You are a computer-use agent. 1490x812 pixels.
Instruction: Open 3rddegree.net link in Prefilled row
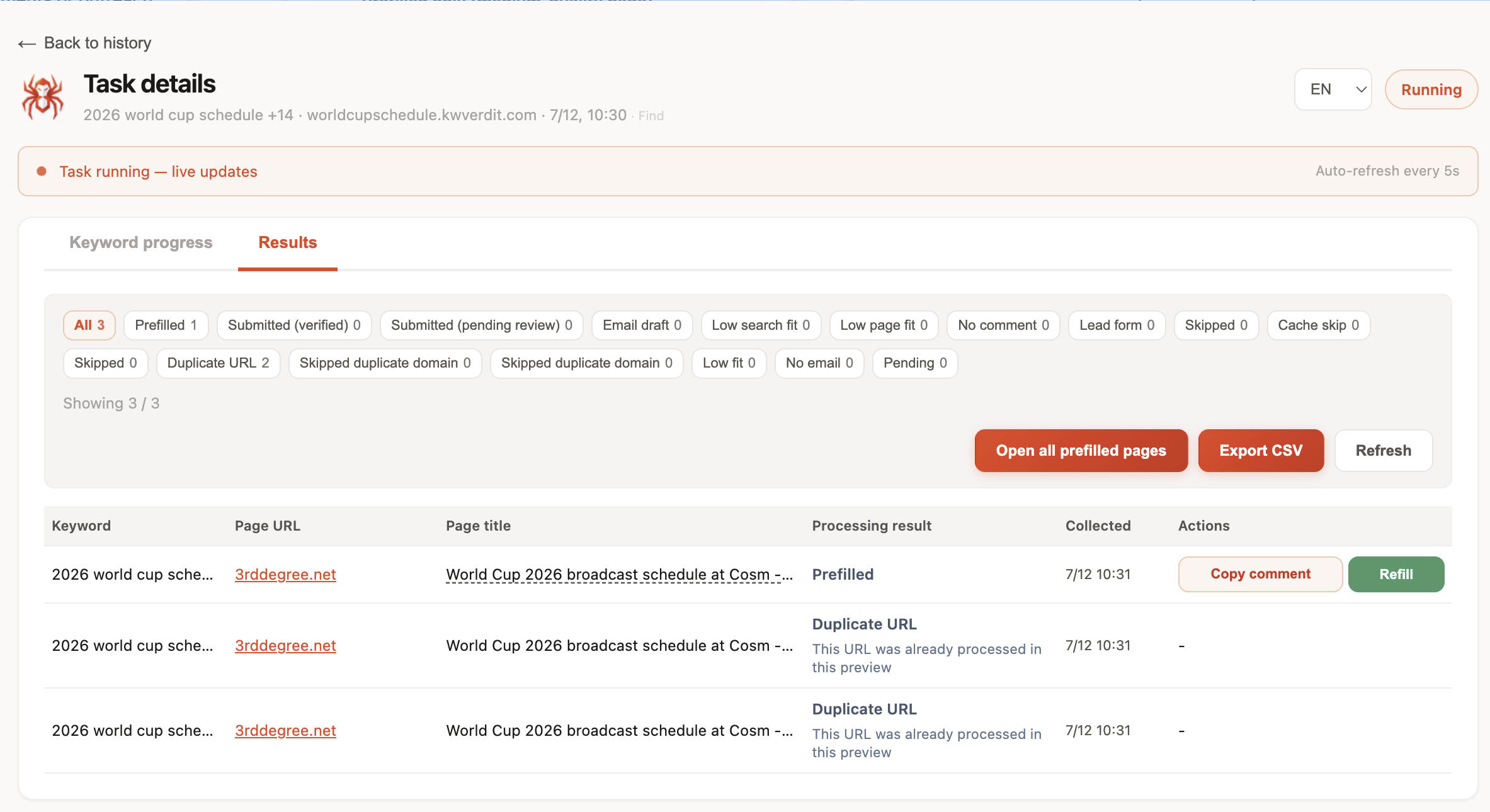point(285,575)
